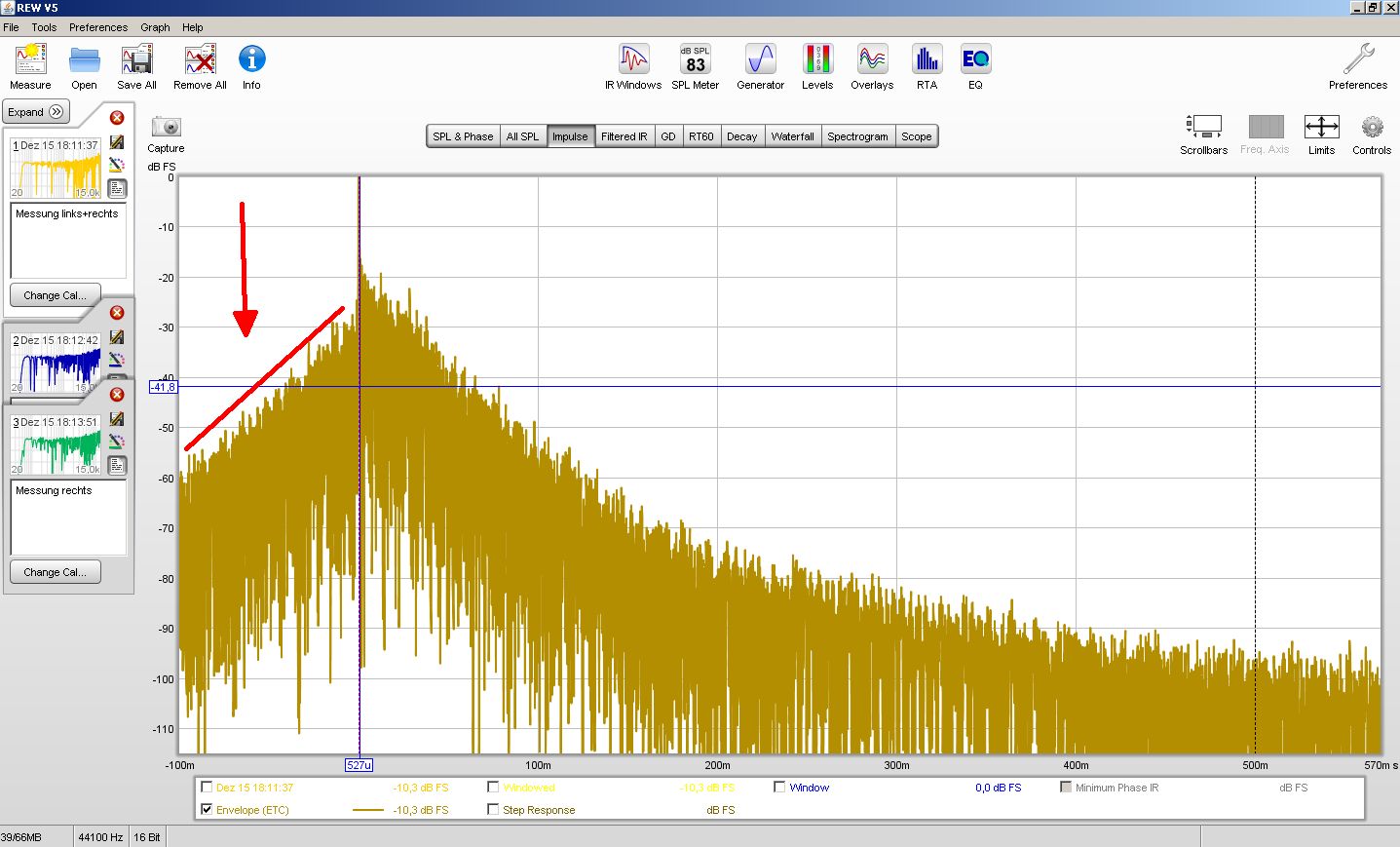This screenshot has height=847, width=1400.
Task: Click the 'Messung rechts' notes field
Action: click(68, 518)
